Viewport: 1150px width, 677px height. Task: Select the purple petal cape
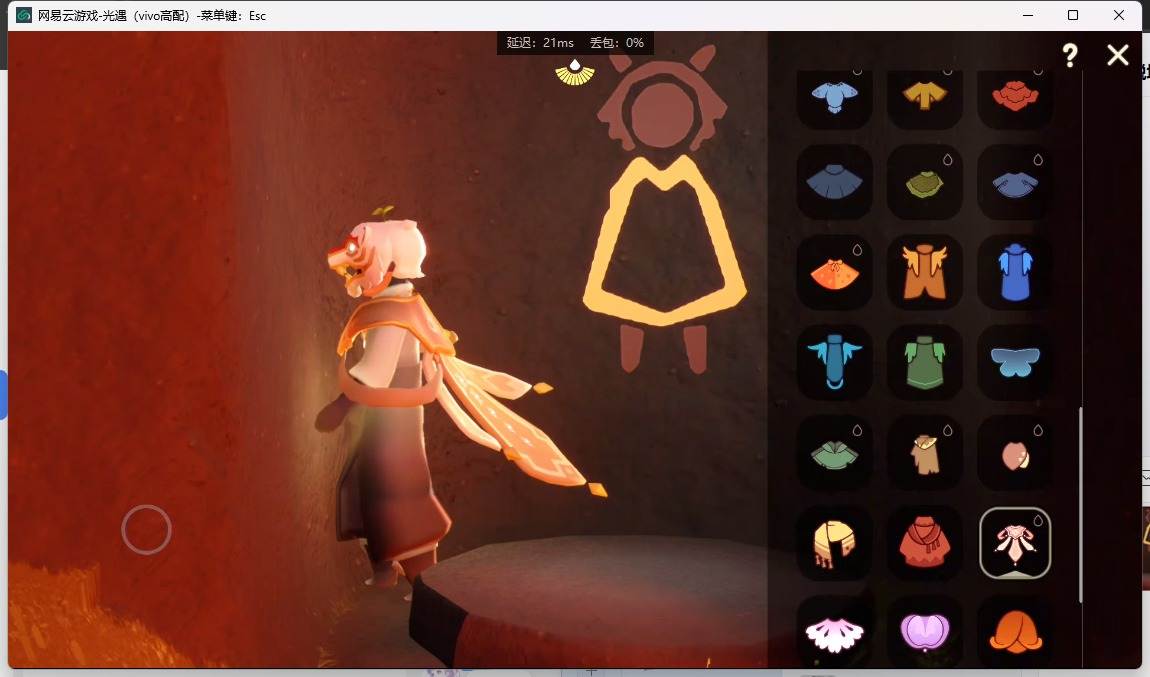coord(925,632)
